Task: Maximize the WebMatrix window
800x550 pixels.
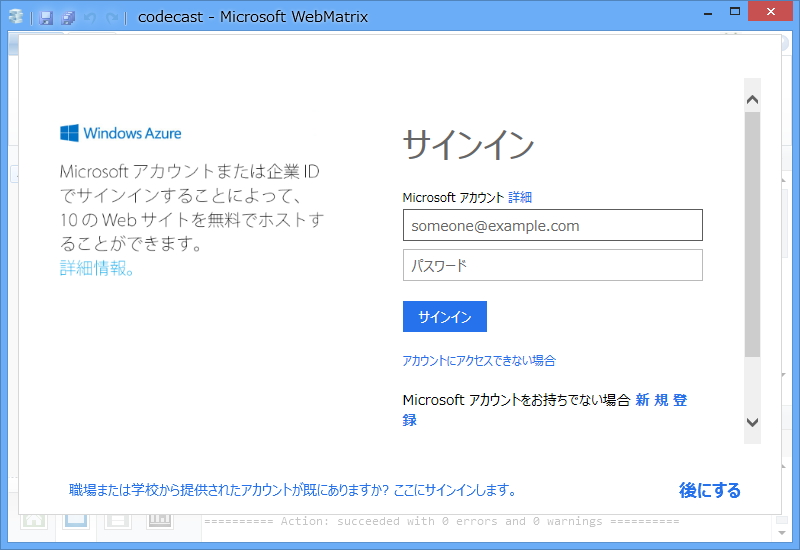Action: pos(735,11)
